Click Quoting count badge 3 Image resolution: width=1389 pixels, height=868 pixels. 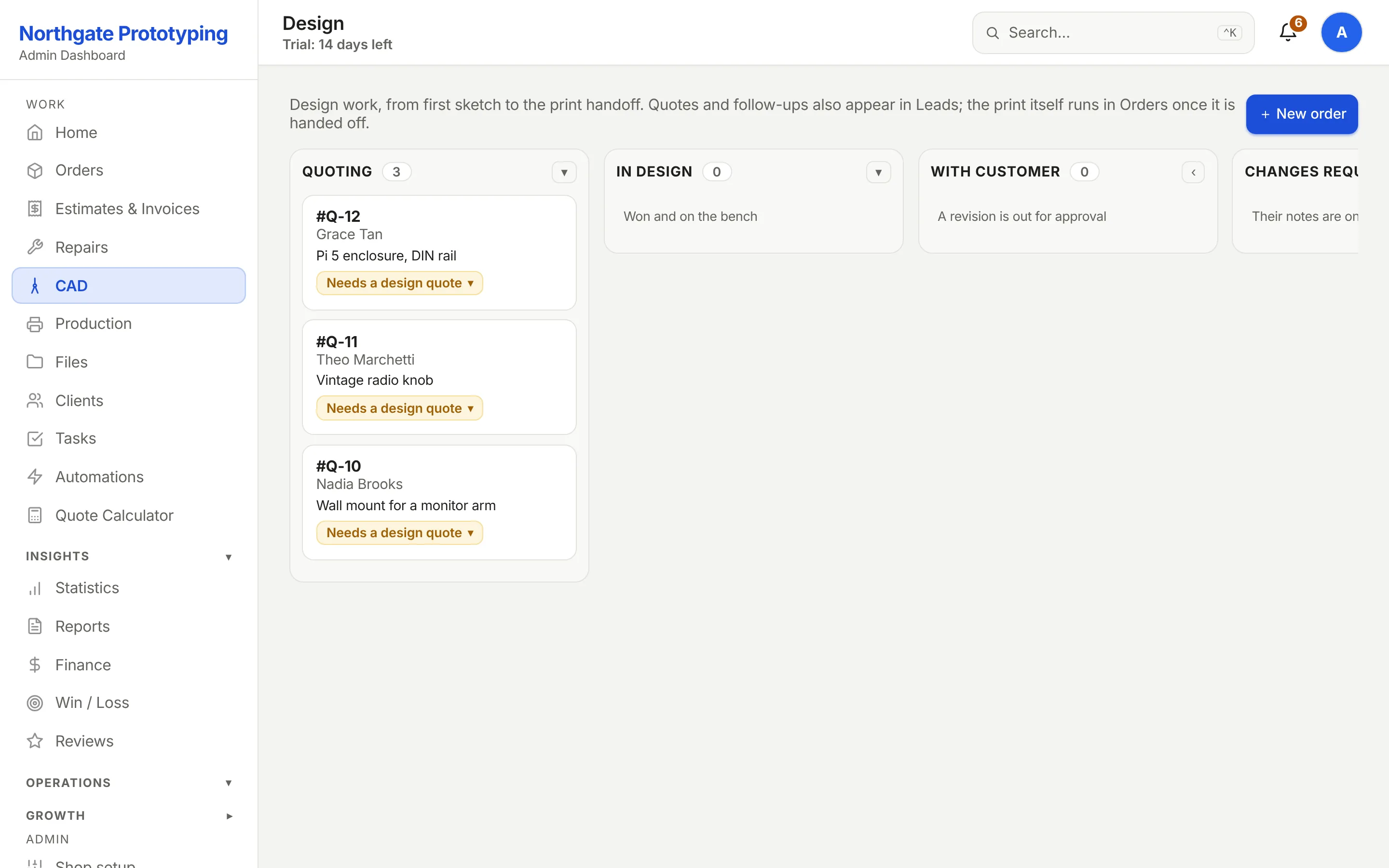pyautogui.click(x=396, y=172)
